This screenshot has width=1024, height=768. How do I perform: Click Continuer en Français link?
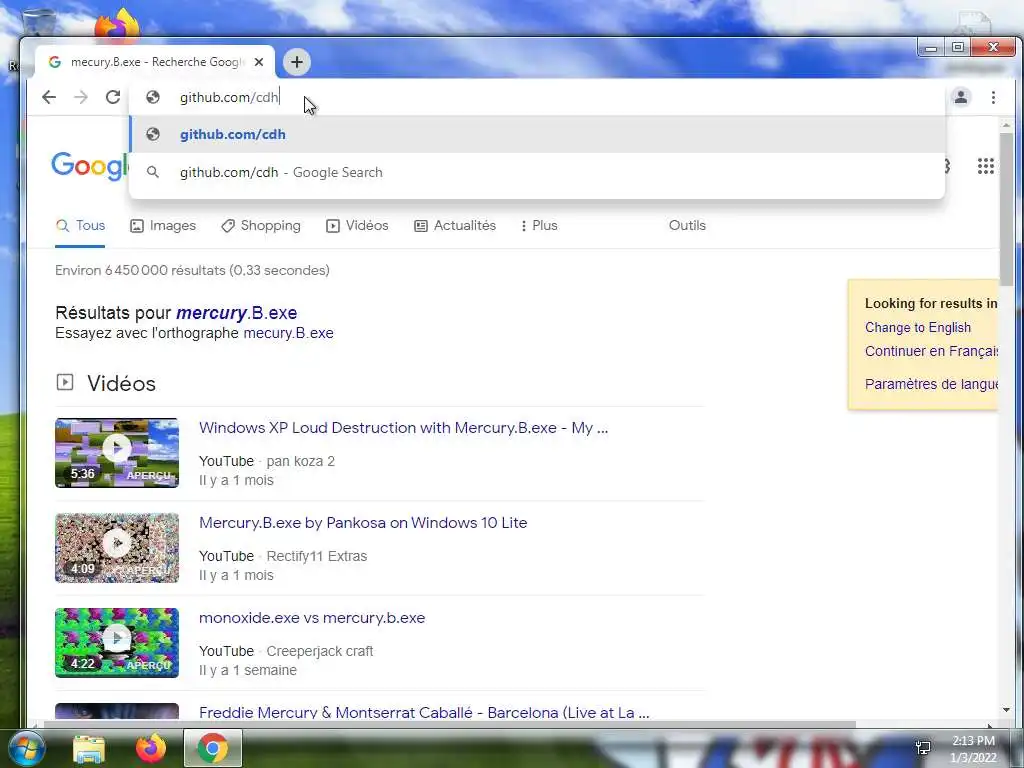(931, 351)
